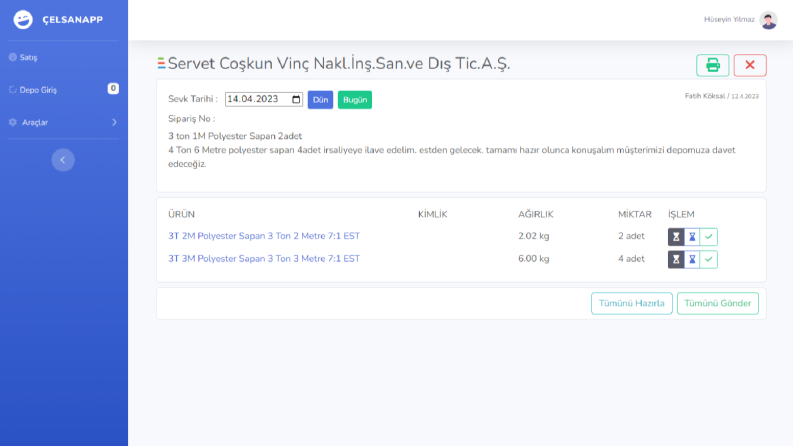Set shipment date with Bugün button
Image resolution: width=793 pixels, height=446 pixels.
pyautogui.click(x=355, y=100)
